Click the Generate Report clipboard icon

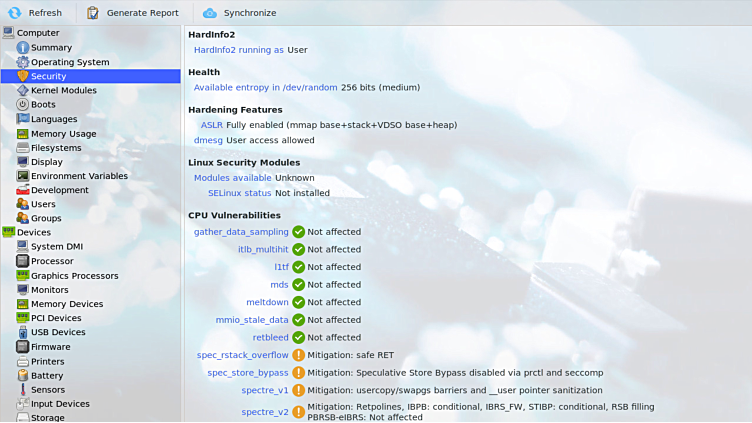pos(93,13)
